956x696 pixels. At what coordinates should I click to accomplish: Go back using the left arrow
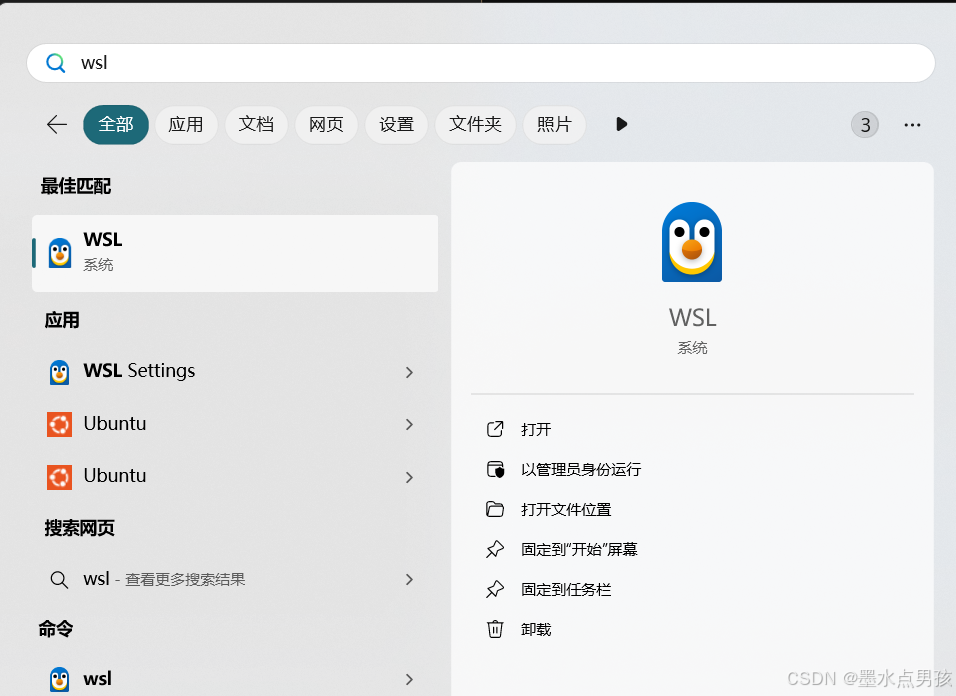pyautogui.click(x=57, y=124)
